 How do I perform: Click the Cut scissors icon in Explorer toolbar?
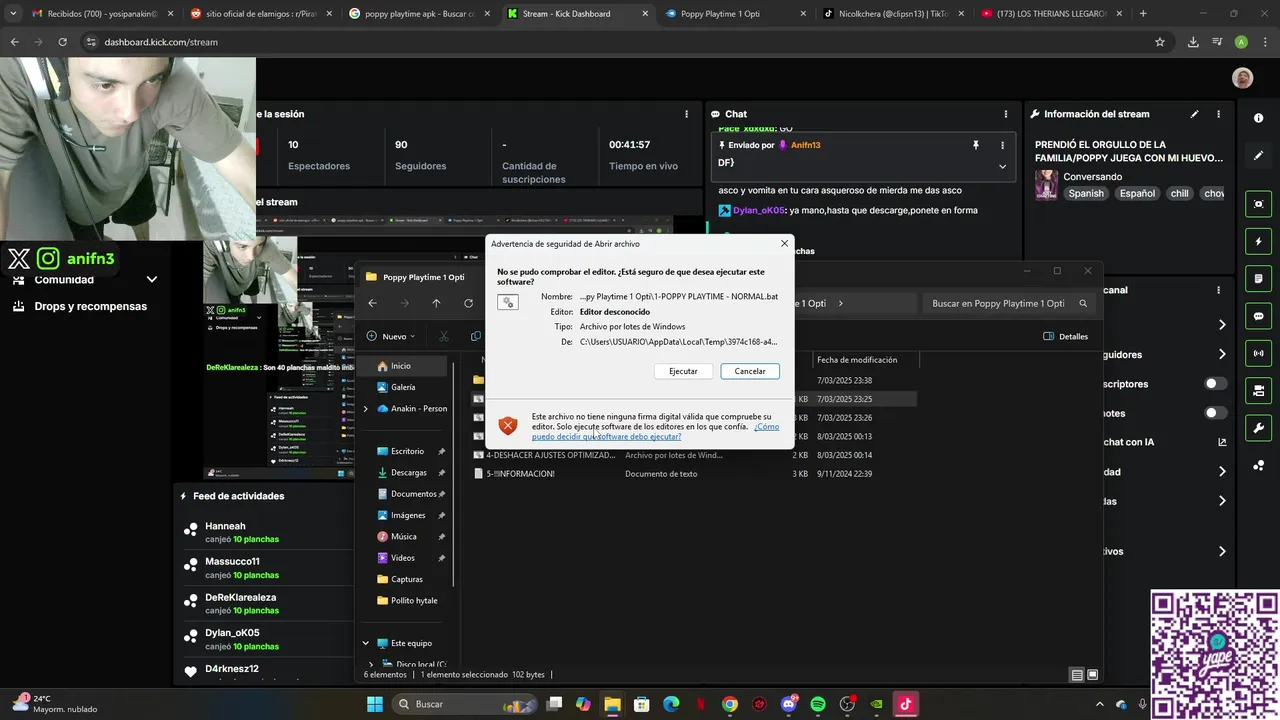pyautogui.click(x=444, y=336)
